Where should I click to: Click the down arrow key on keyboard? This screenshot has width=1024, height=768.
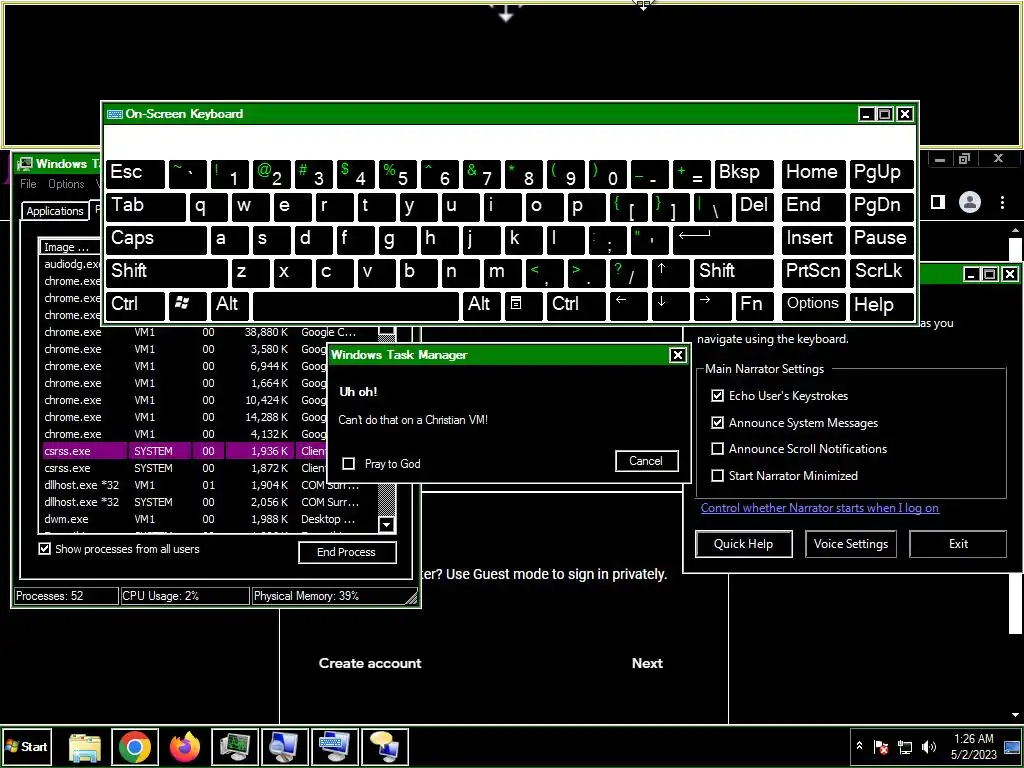click(669, 305)
